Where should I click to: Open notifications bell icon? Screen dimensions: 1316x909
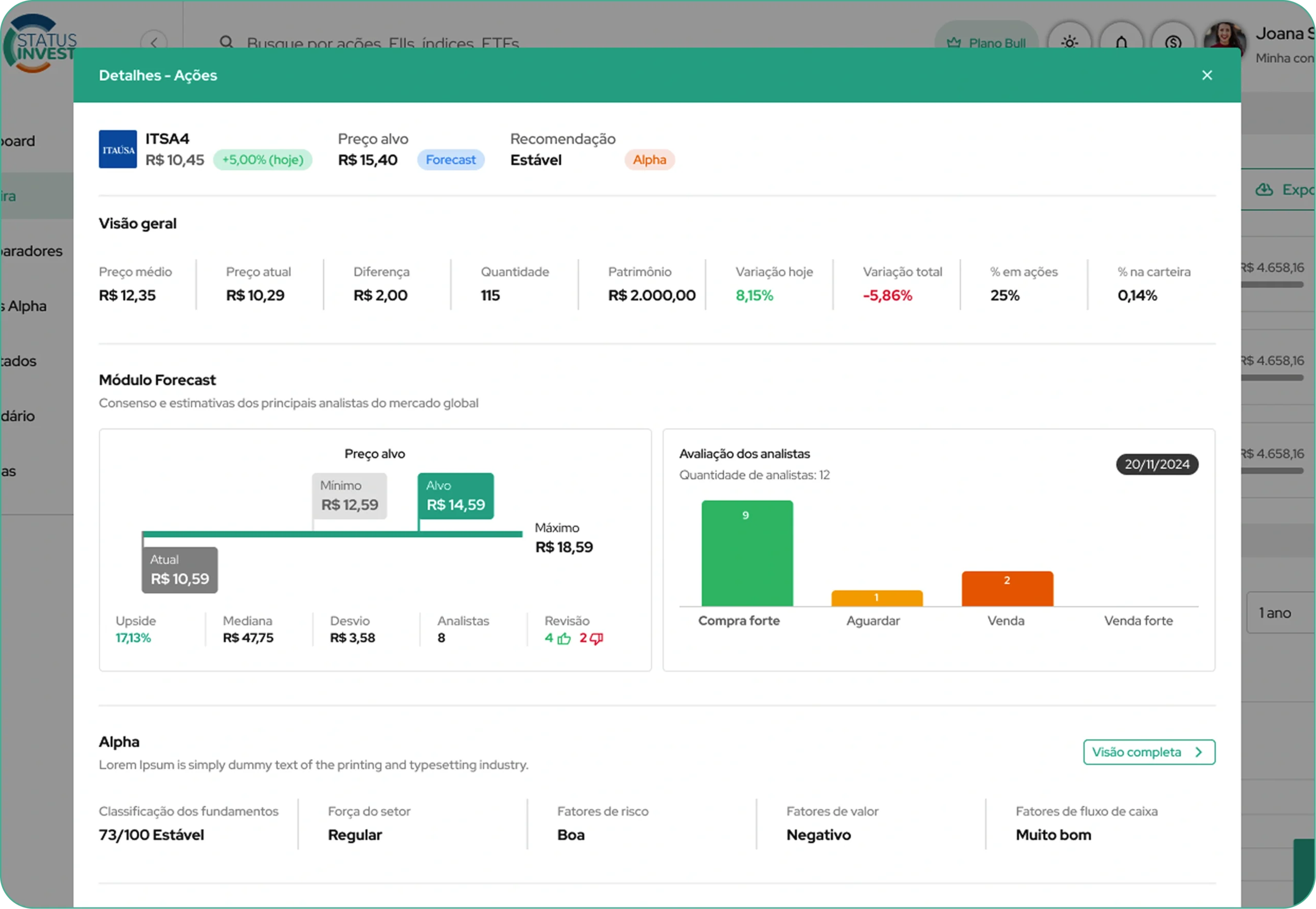[1121, 41]
